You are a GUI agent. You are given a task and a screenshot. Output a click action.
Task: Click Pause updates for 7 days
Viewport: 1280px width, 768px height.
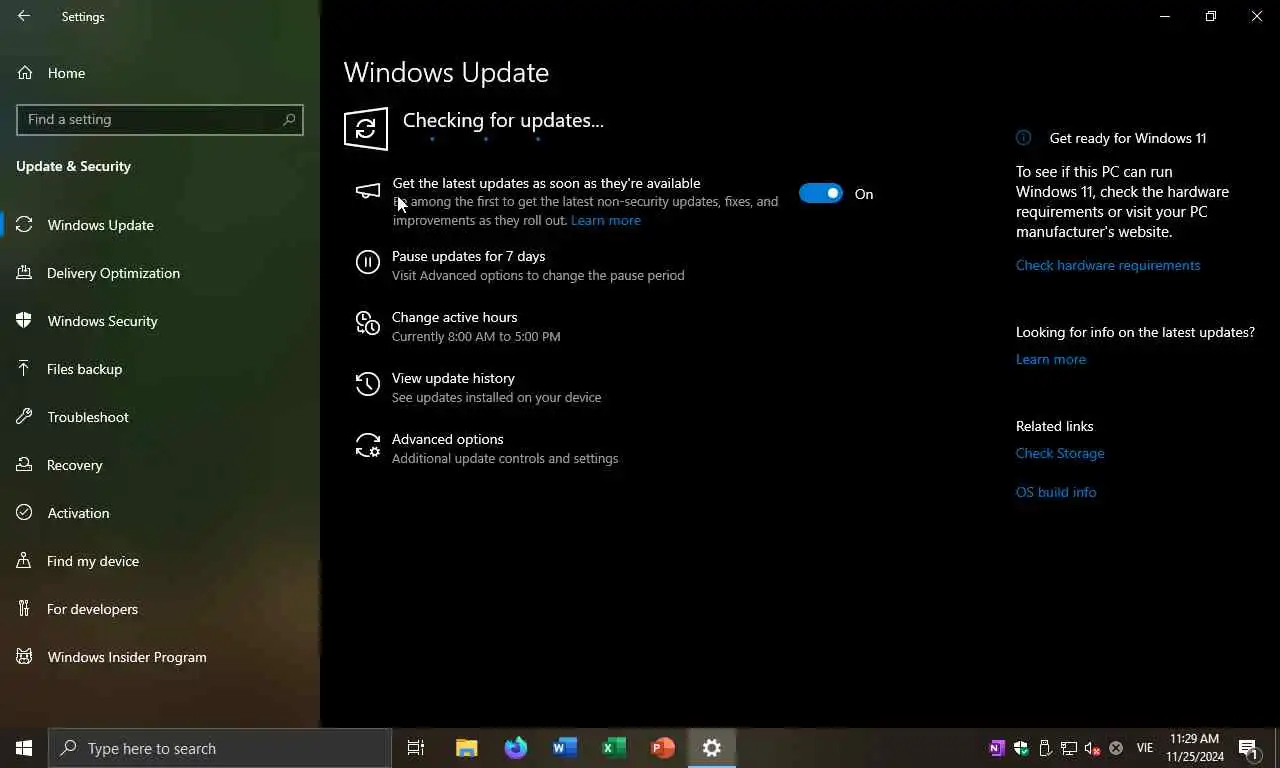click(468, 256)
